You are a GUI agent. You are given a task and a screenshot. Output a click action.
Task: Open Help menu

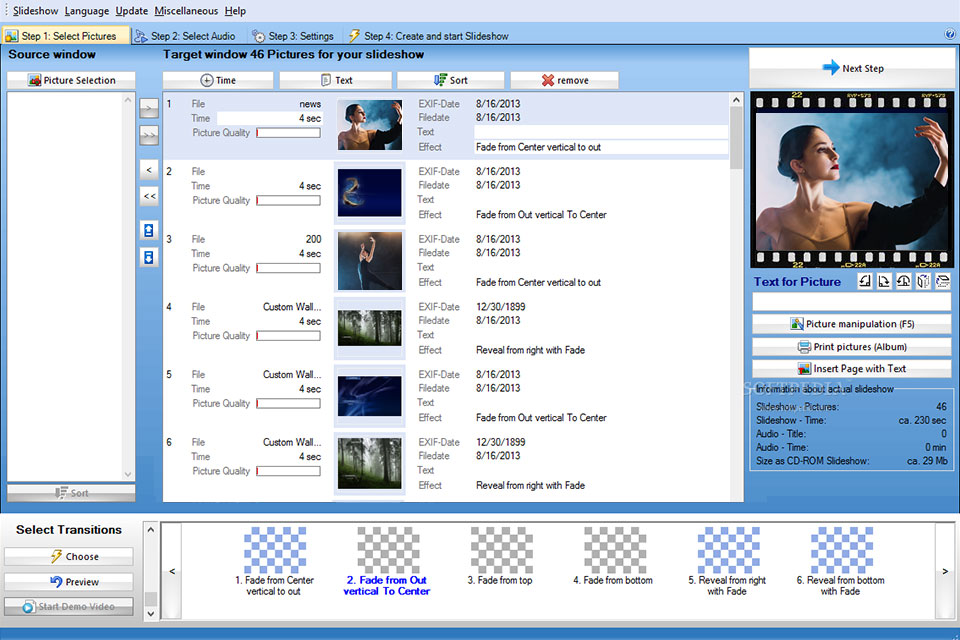pyautogui.click(x=235, y=11)
